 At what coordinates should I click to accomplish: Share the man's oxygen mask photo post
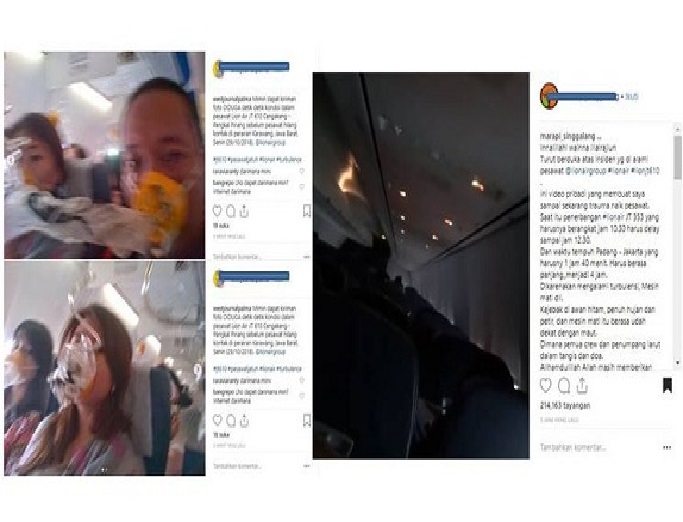pos(244,211)
